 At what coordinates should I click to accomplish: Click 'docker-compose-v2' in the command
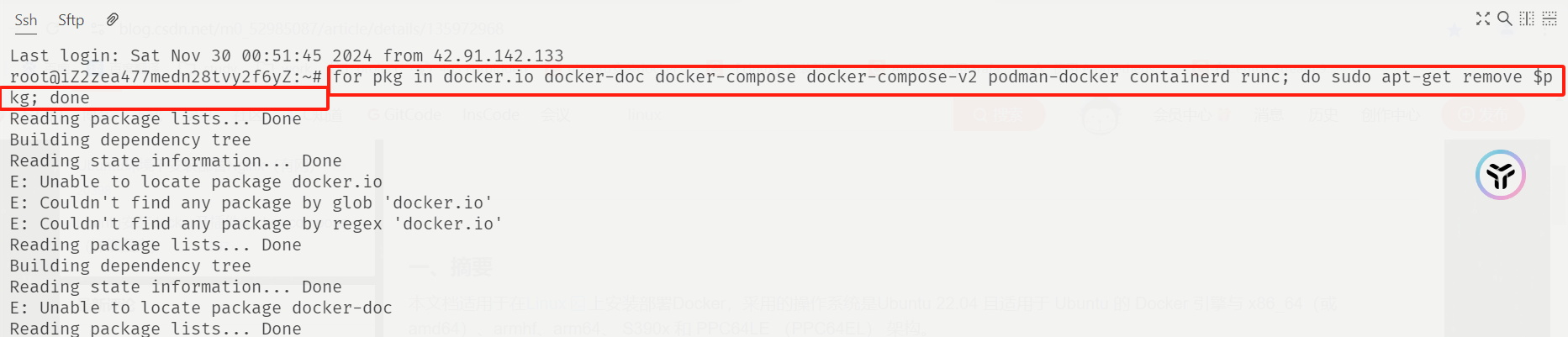892,77
